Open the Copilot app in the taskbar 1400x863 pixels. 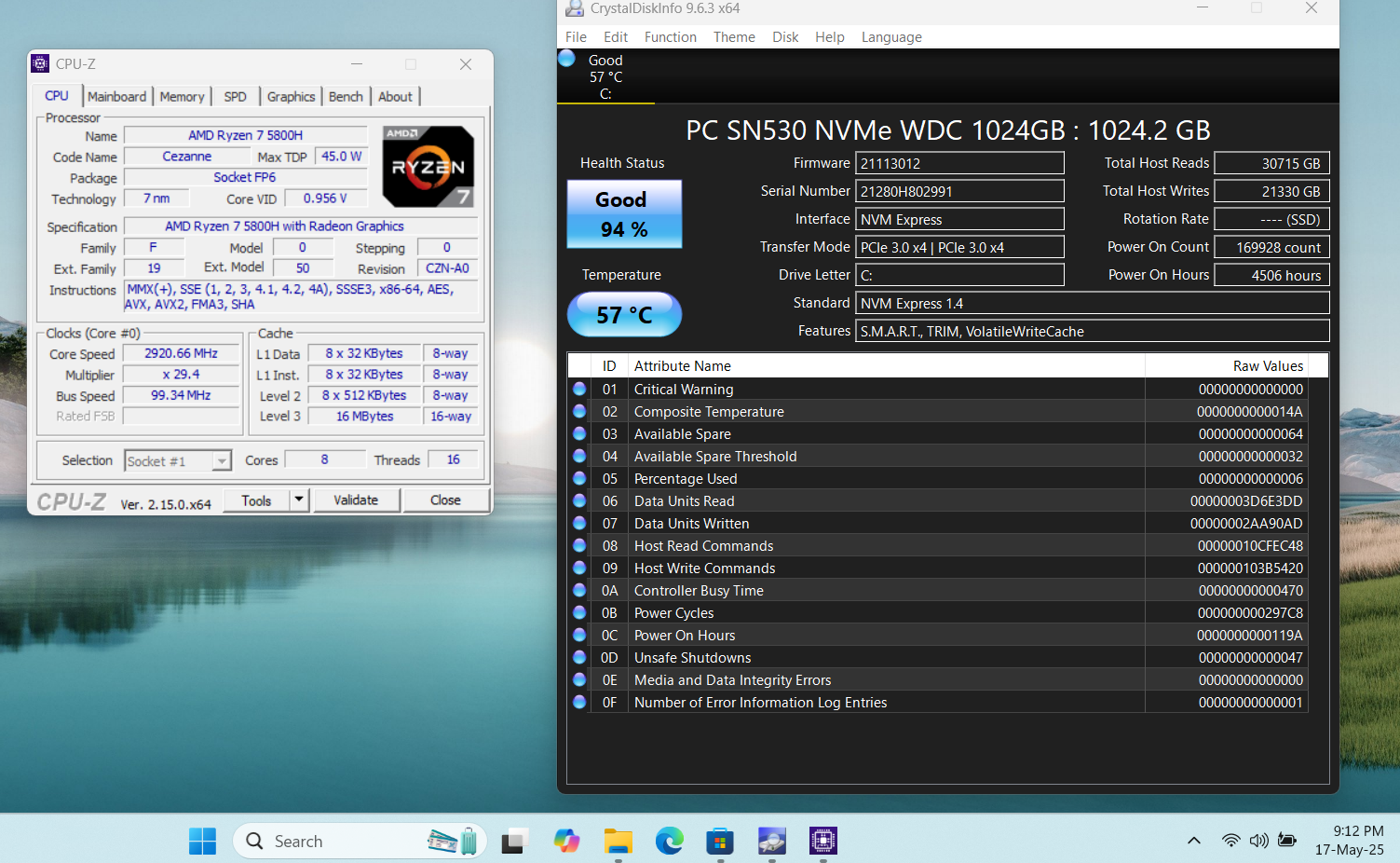coord(566,841)
